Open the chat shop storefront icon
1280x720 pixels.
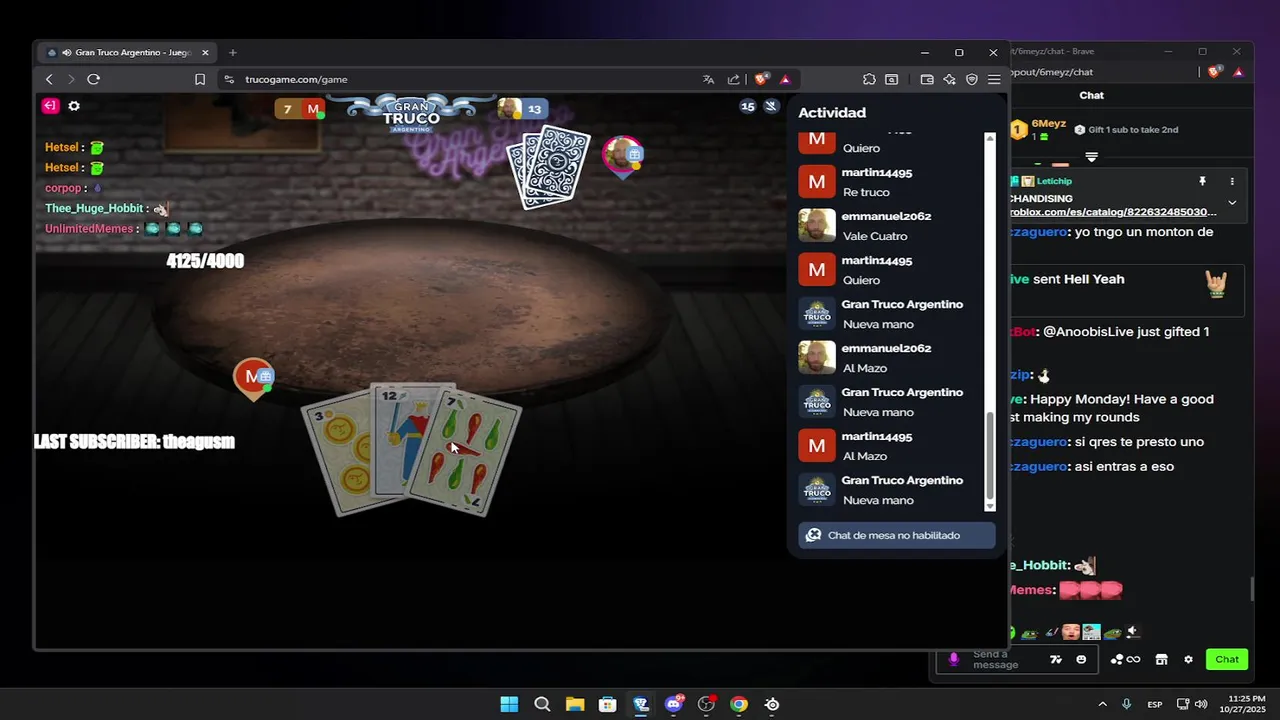point(1161,659)
